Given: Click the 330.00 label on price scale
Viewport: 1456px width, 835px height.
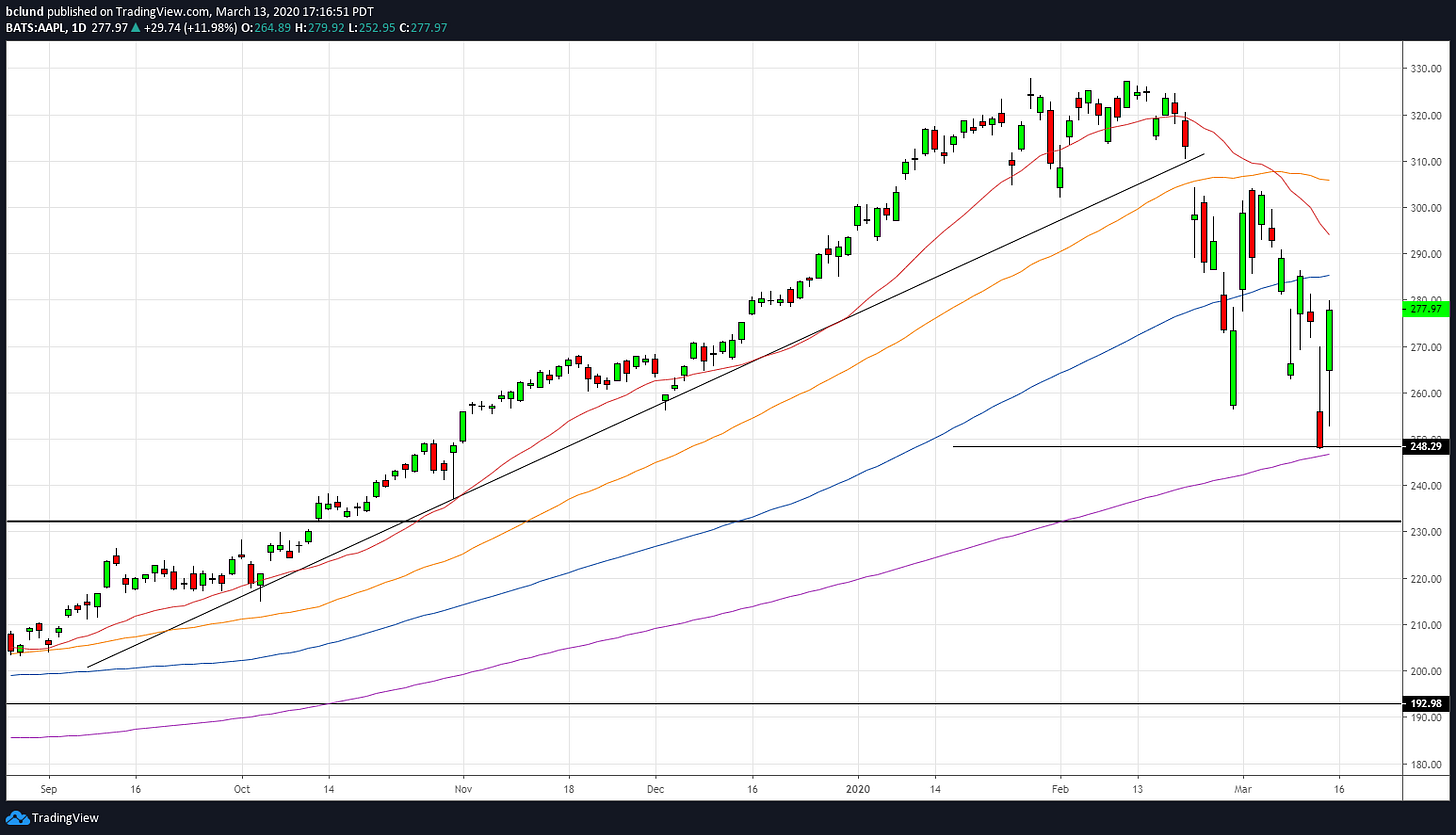Looking at the screenshot, I should 1426,69.
